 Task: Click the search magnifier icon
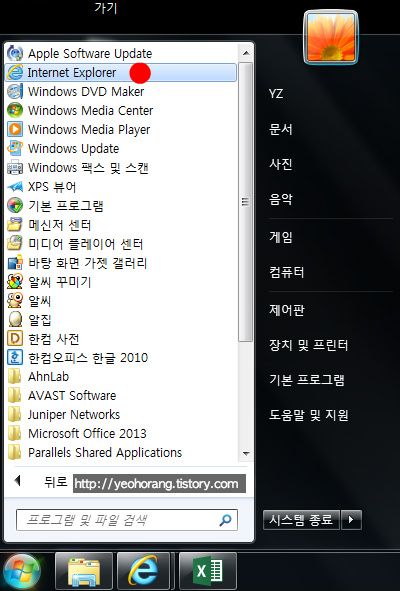coord(225,521)
